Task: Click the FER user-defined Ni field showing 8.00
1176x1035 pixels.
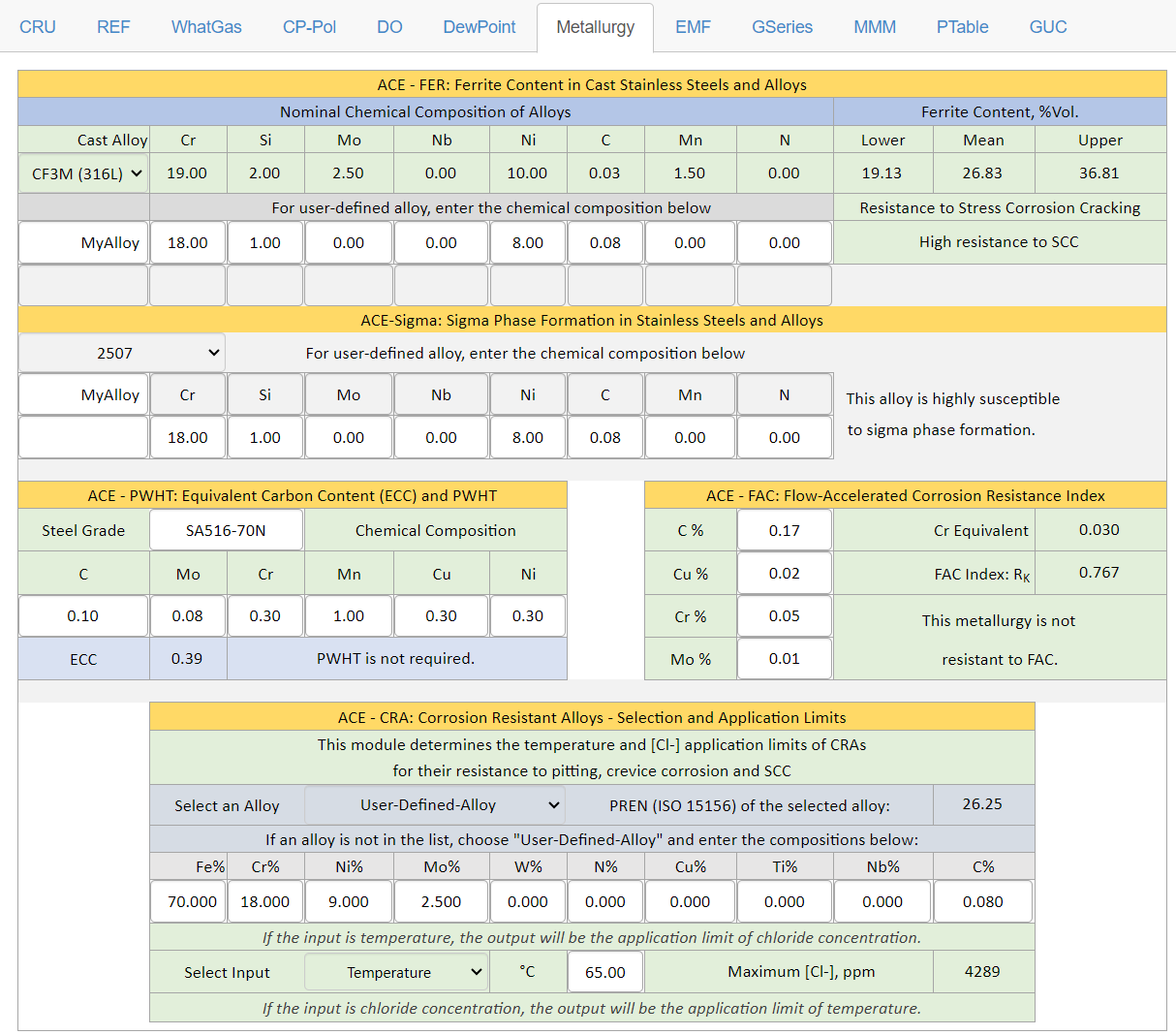Action: pyautogui.click(x=527, y=243)
